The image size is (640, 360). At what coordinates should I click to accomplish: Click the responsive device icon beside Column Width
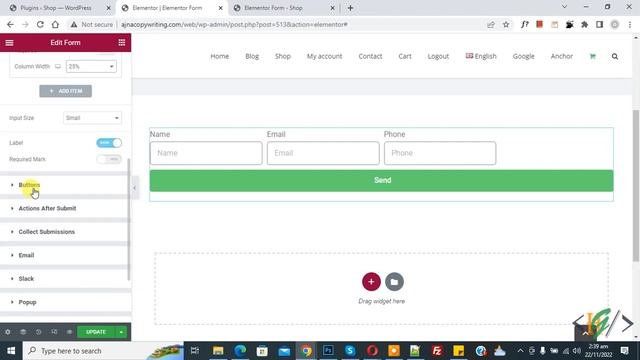pyautogui.click(x=58, y=66)
